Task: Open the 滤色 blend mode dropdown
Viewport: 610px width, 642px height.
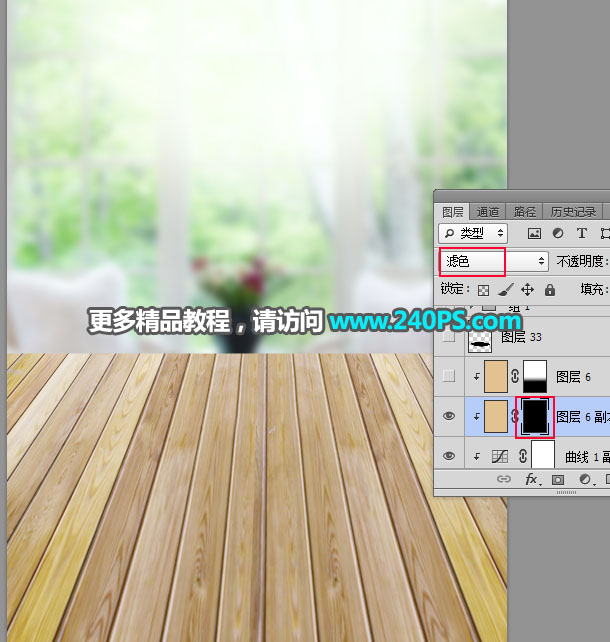Action: point(495,261)
